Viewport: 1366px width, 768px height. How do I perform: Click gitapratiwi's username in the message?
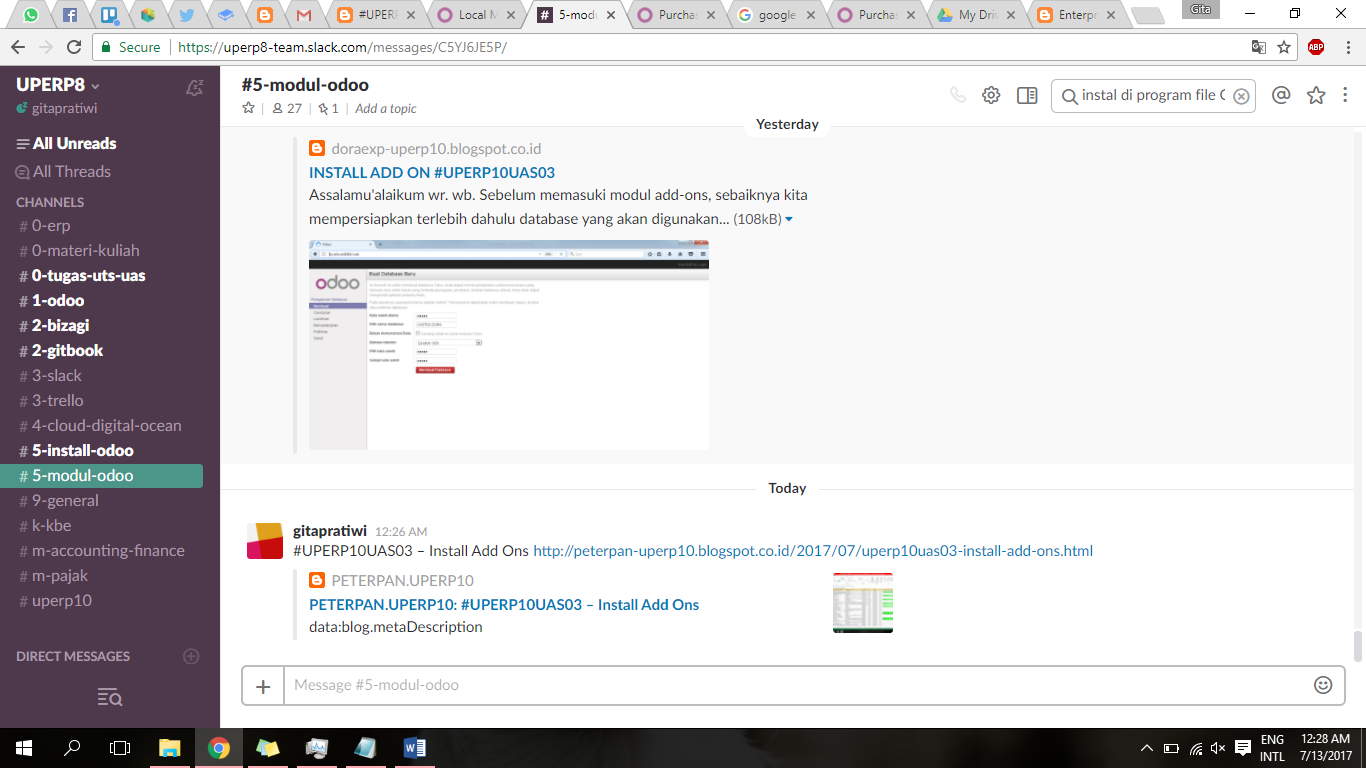330,531
